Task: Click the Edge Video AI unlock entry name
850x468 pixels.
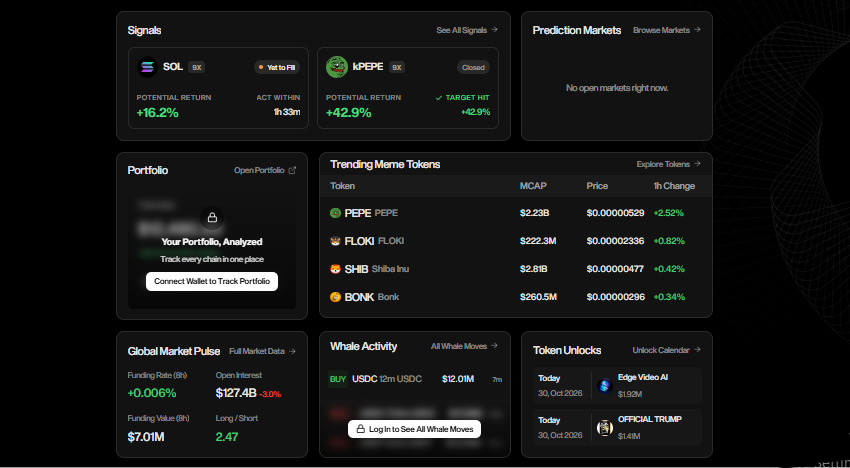Action: point(642,377)
